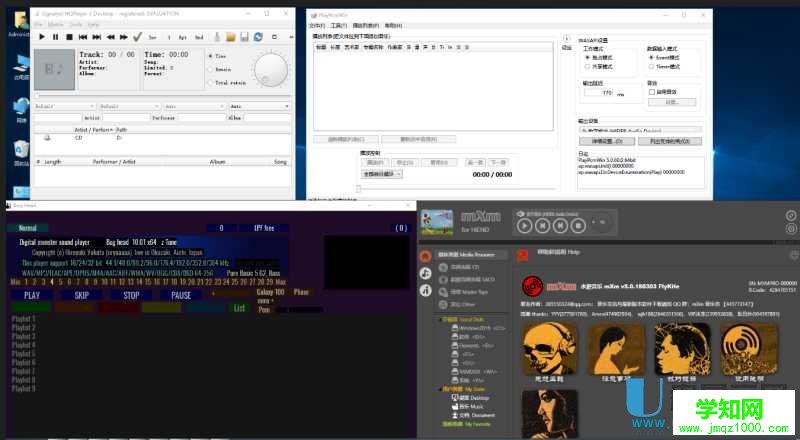
Task: Click PLAY in Bug head player
Action: point(32,295)
